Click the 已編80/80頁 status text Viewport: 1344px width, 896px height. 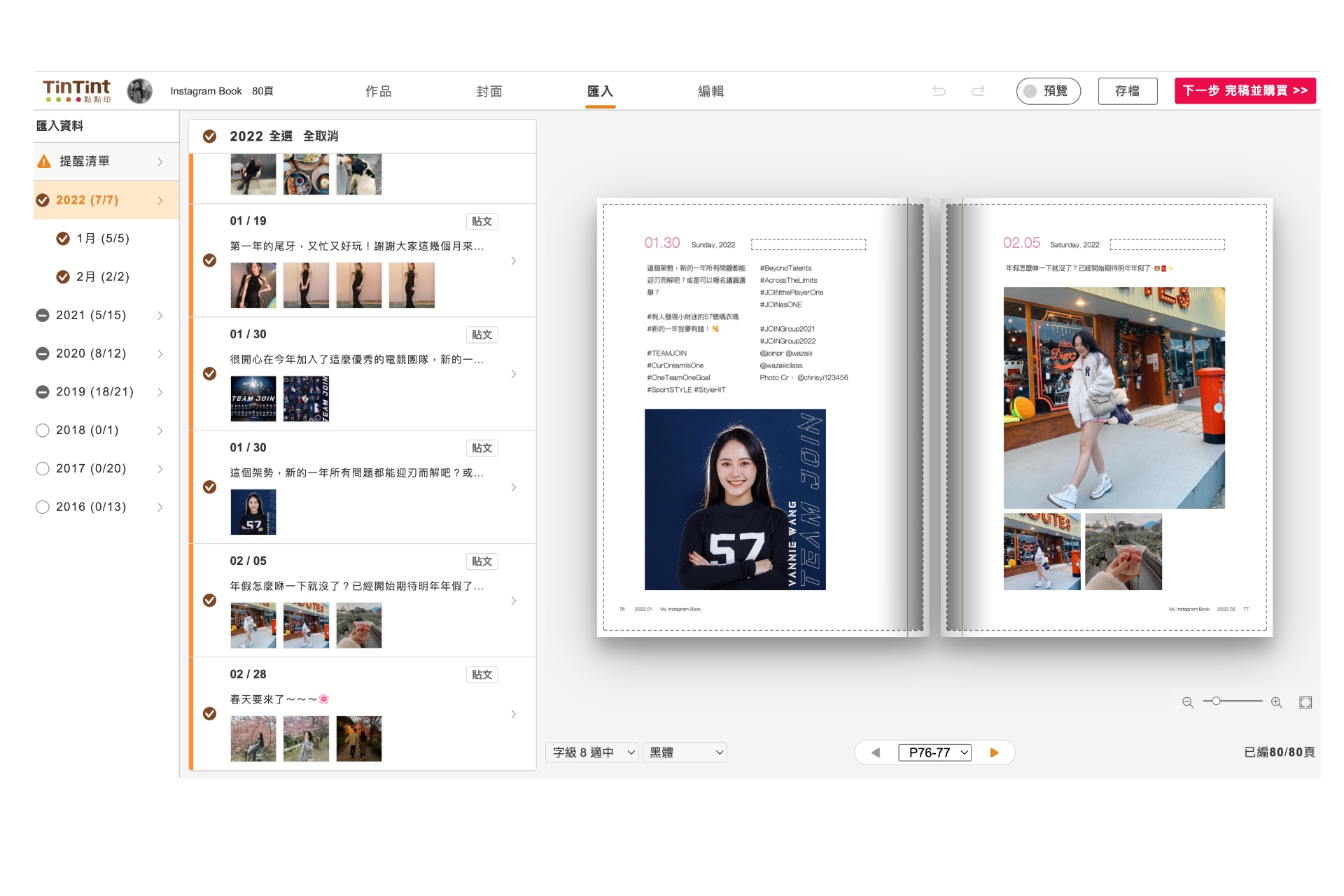coord(1280,752)
